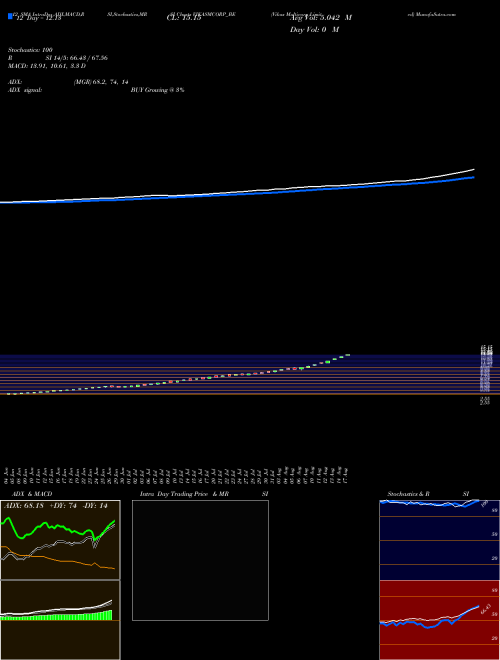The width and height of the screenshot is (500, 660).
Task: Open the MACD histogram thumbnail with green bars
Action: (x=60, y=620)
